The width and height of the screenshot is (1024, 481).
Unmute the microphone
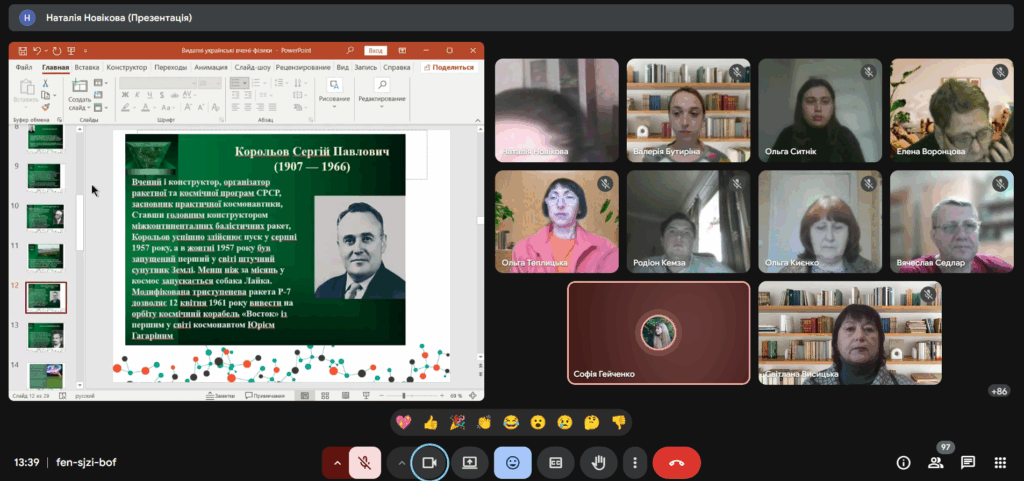pyautogui.click(x=365, y=463)
